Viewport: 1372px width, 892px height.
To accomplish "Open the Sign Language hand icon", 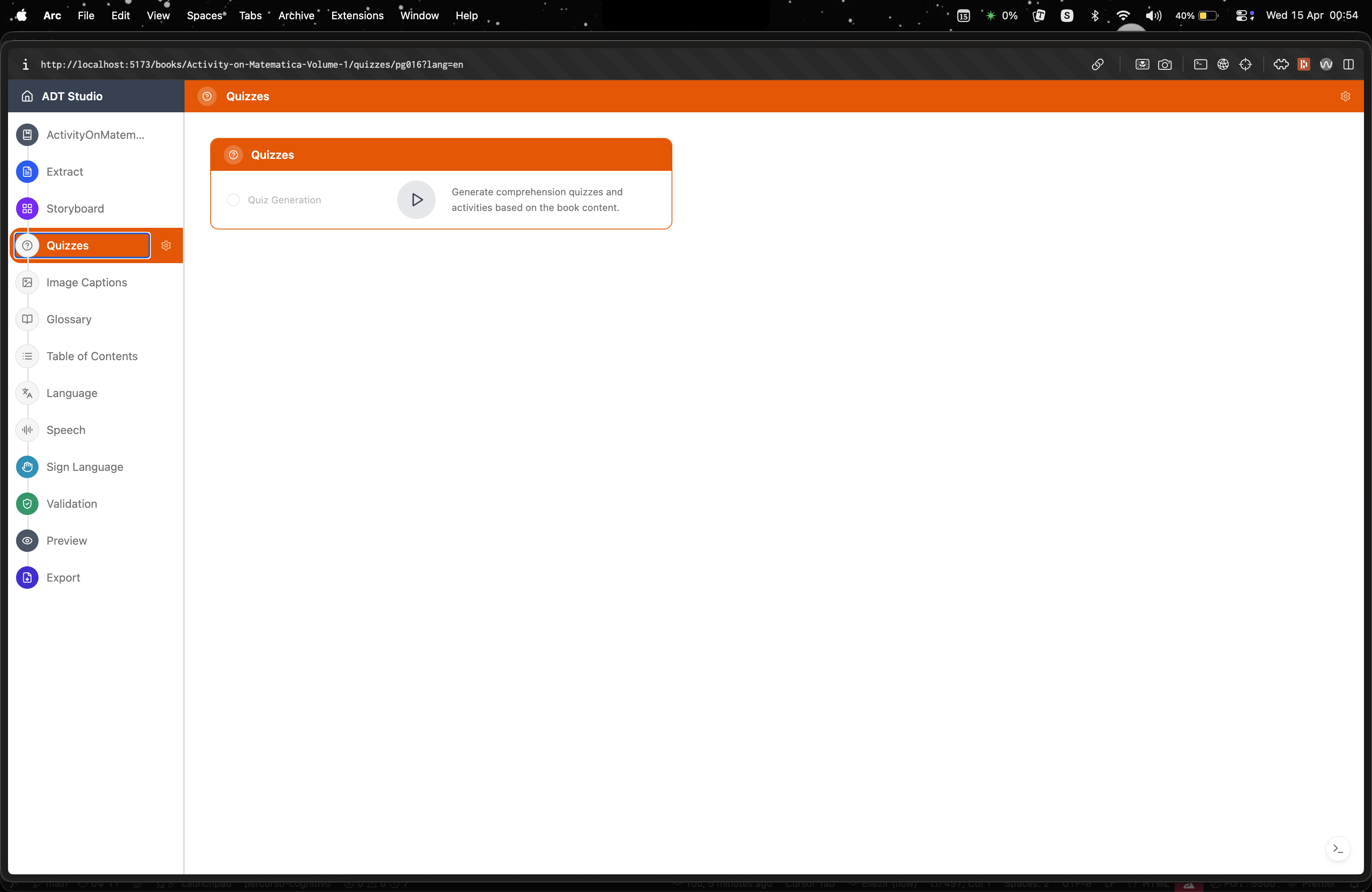I will 27,467.
